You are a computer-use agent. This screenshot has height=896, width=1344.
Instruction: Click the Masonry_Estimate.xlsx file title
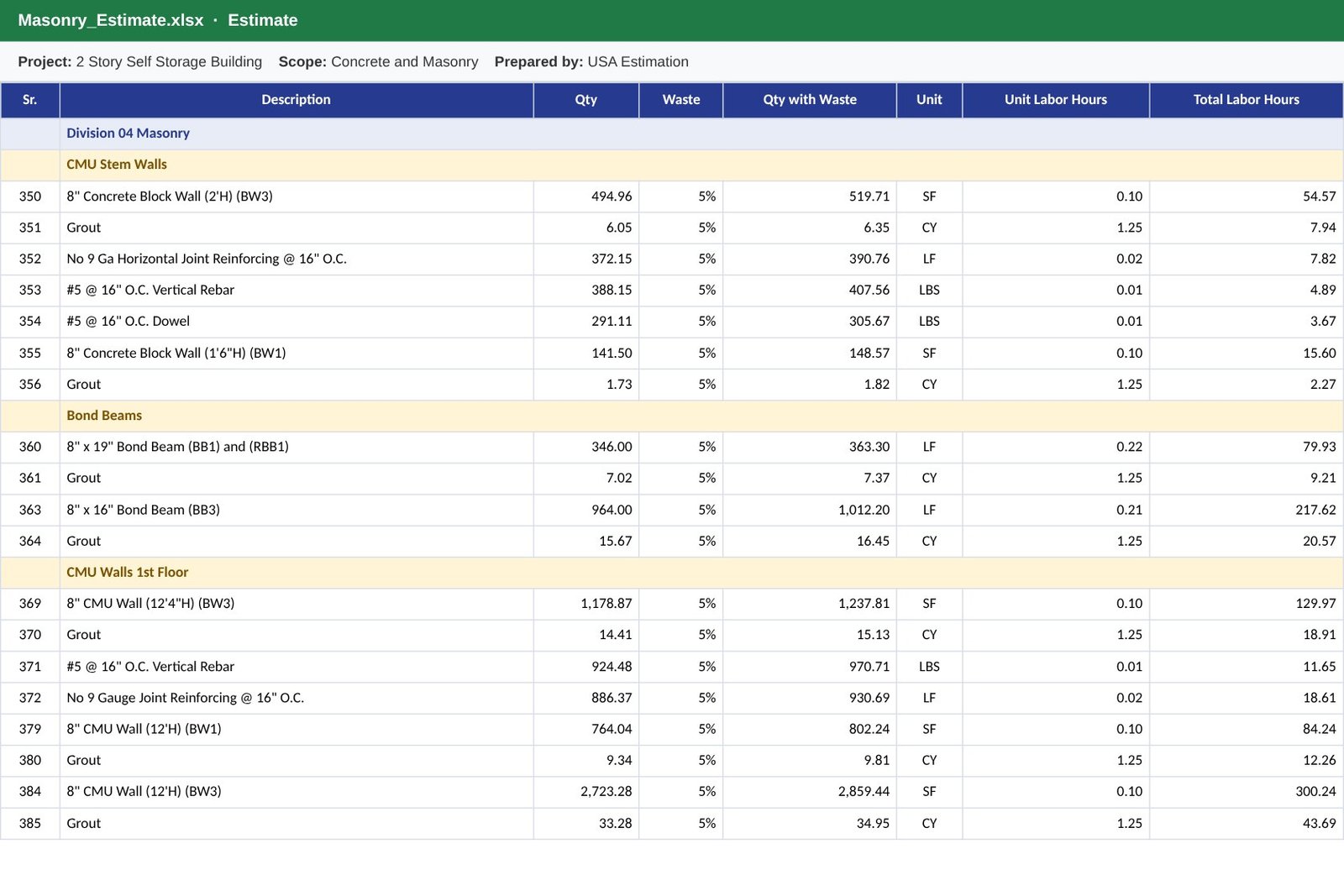111,20
